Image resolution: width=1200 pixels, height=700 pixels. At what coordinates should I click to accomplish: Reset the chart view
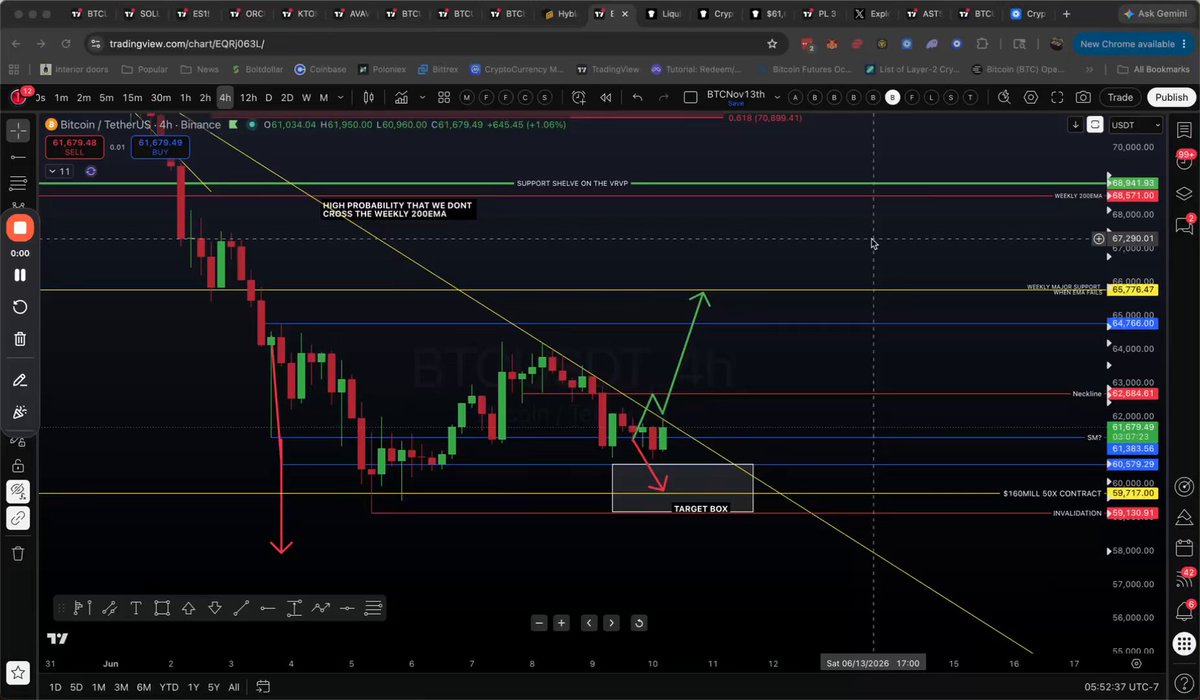tap(638, 622)
